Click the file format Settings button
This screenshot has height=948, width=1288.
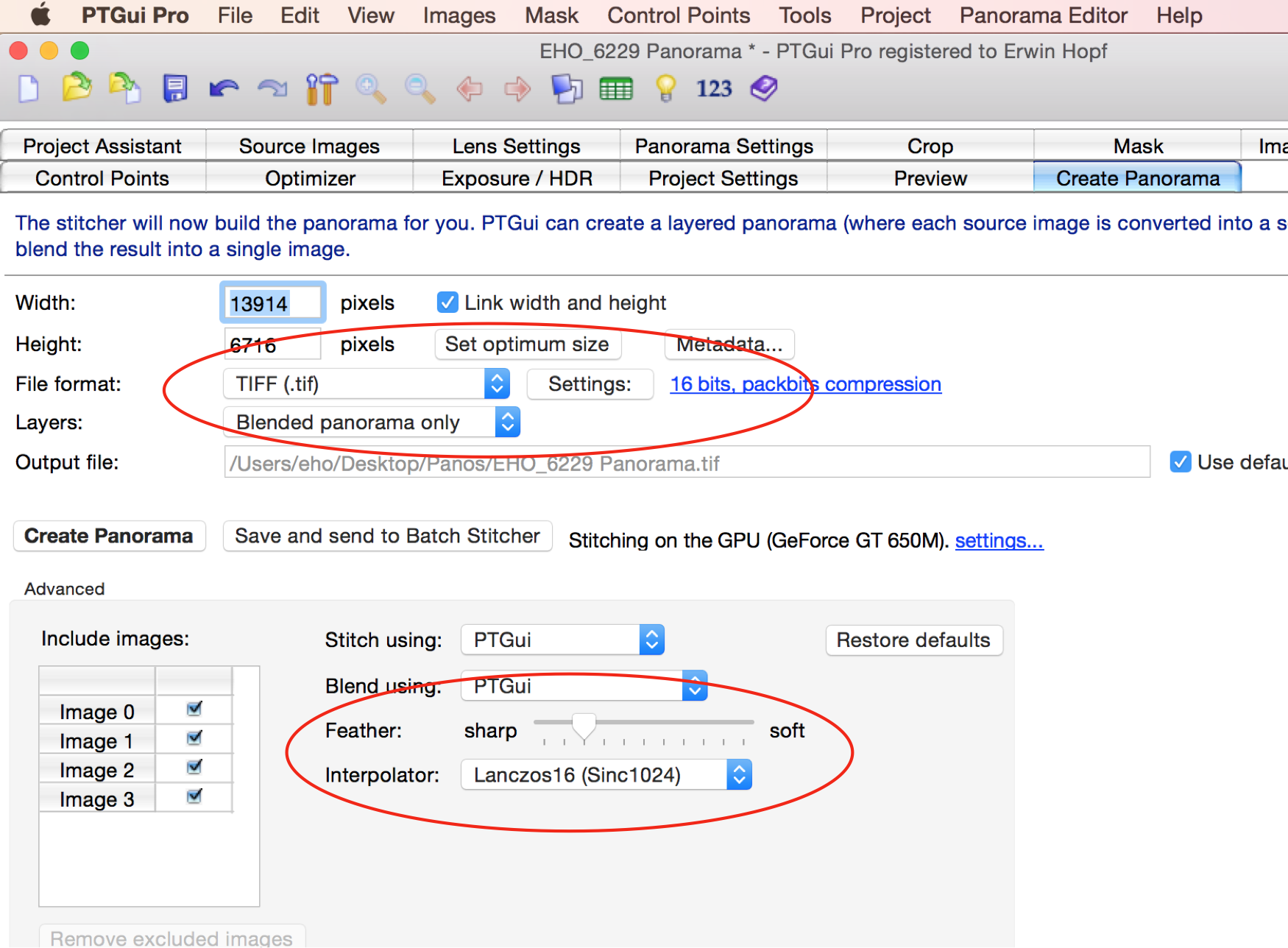(x=590, y=384)
